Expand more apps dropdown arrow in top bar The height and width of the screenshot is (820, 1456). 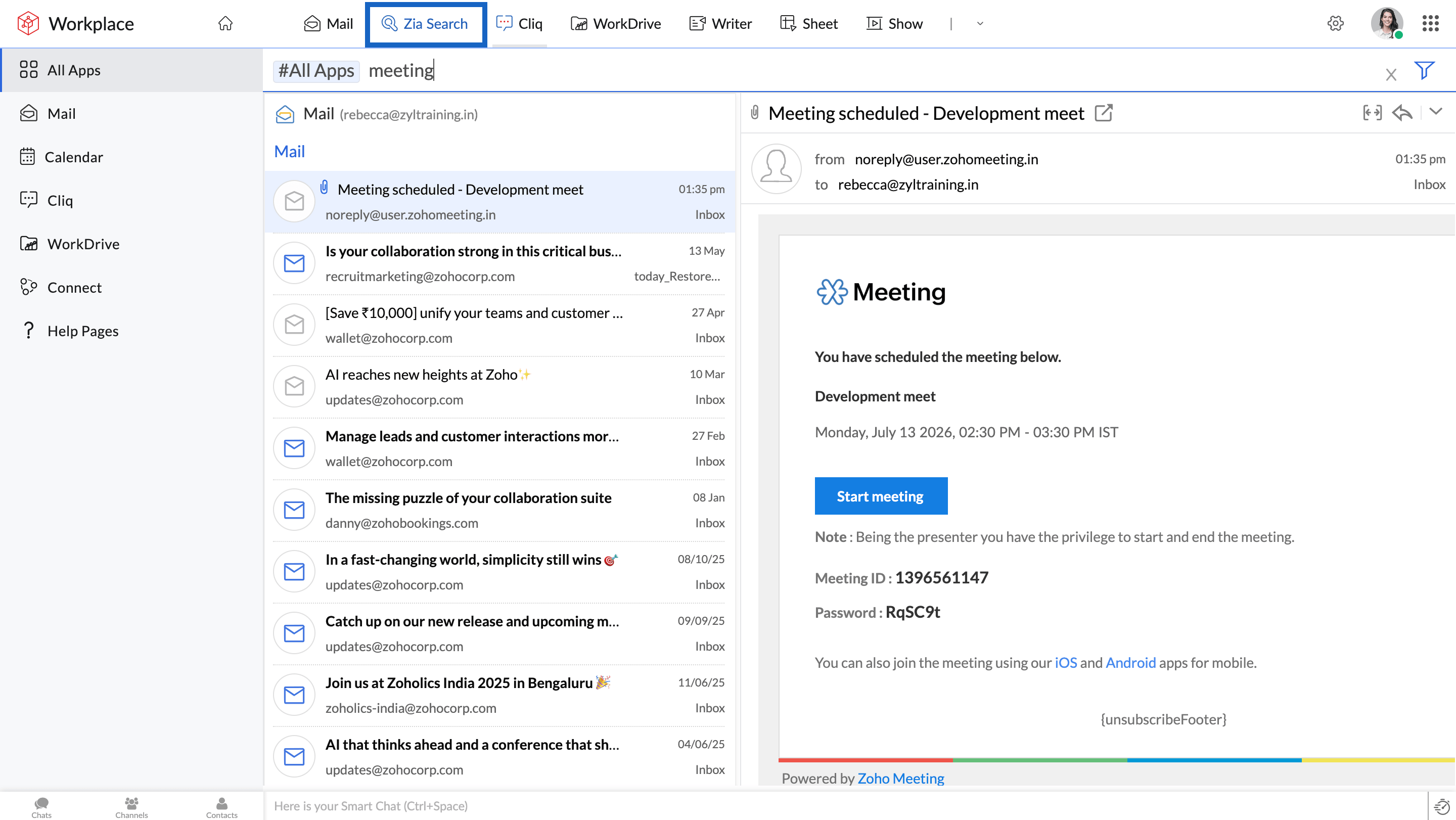pyautogui.click(x=980, y=24)
